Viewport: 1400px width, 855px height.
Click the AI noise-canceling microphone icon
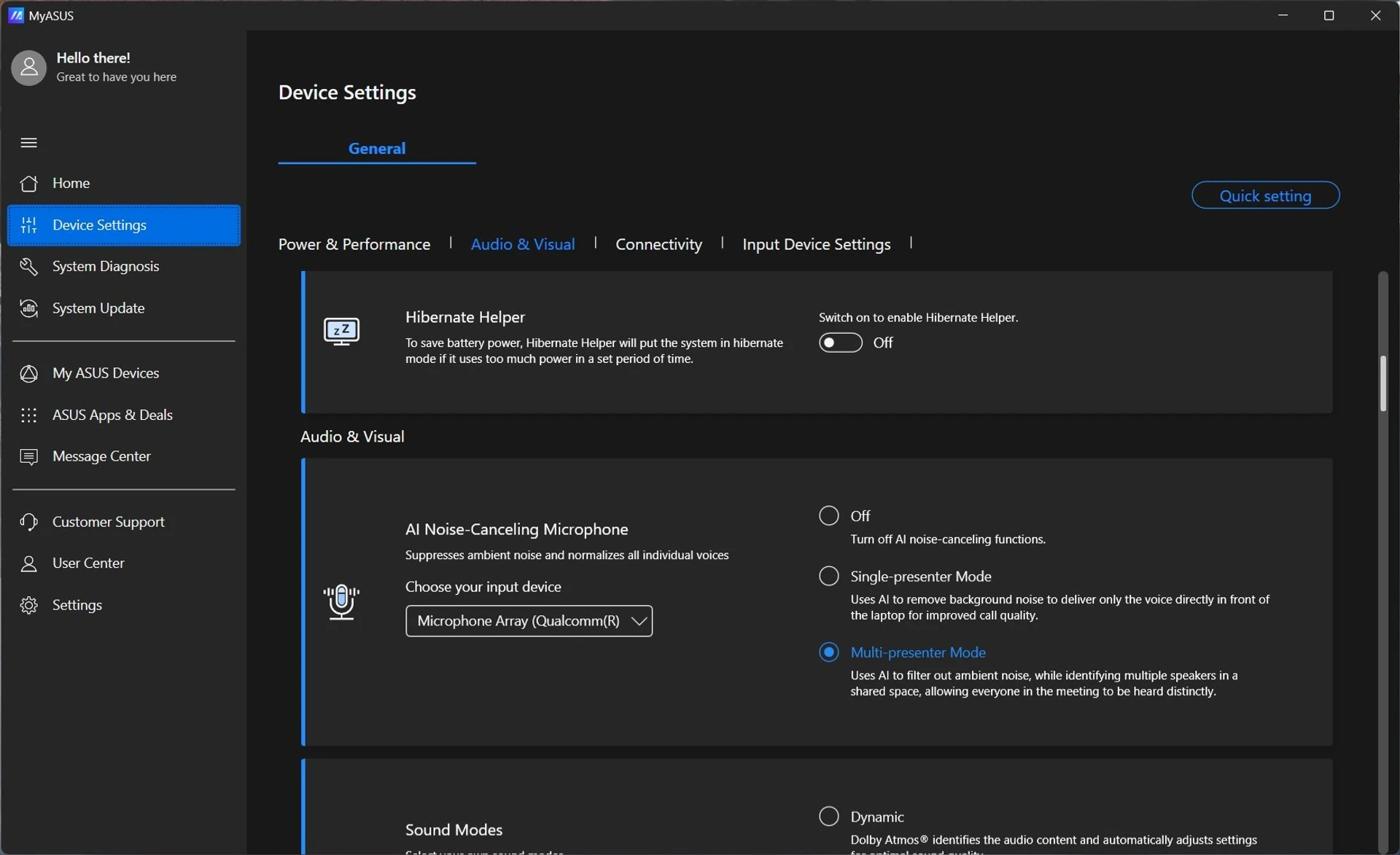coord(341,602)
